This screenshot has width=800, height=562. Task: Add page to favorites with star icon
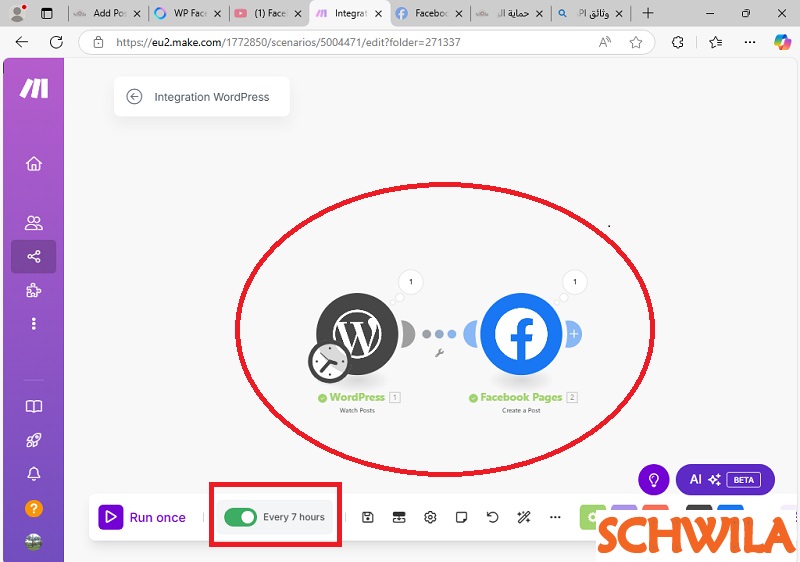[636, 42]
